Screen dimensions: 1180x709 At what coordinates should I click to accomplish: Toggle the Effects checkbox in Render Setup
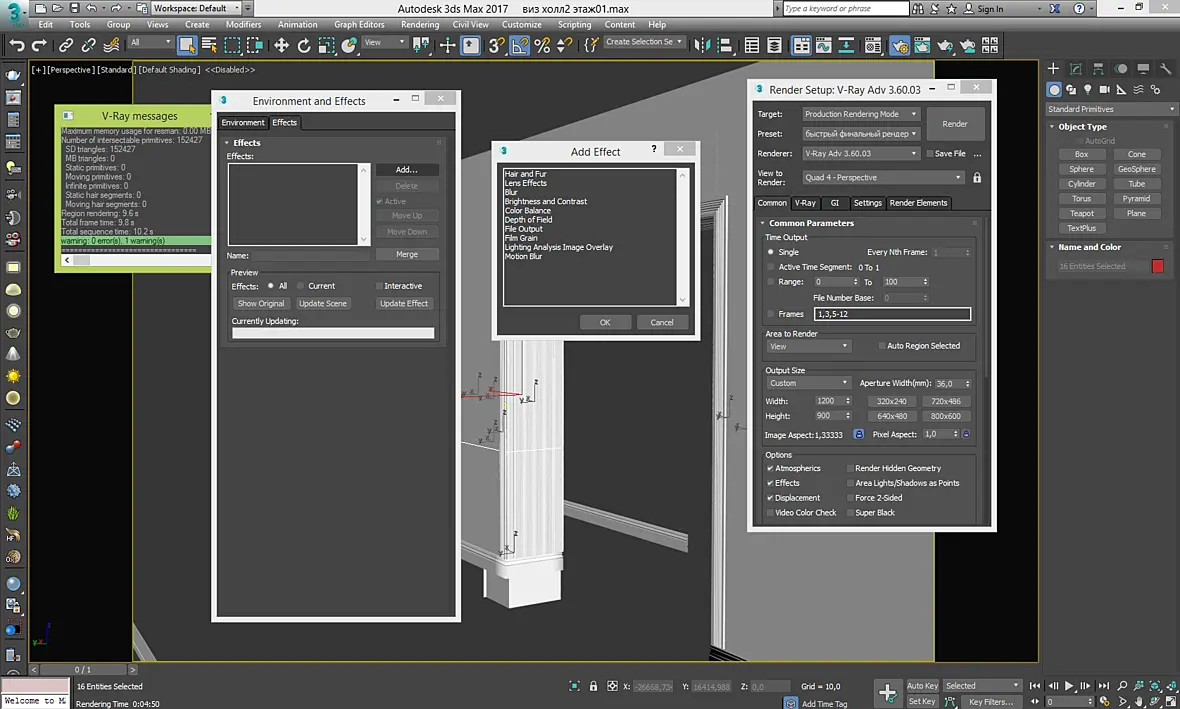770,483
